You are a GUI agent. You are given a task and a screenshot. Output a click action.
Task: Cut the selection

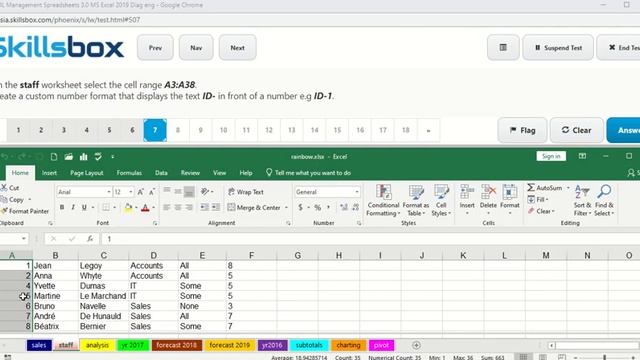(x=10, y=188)
